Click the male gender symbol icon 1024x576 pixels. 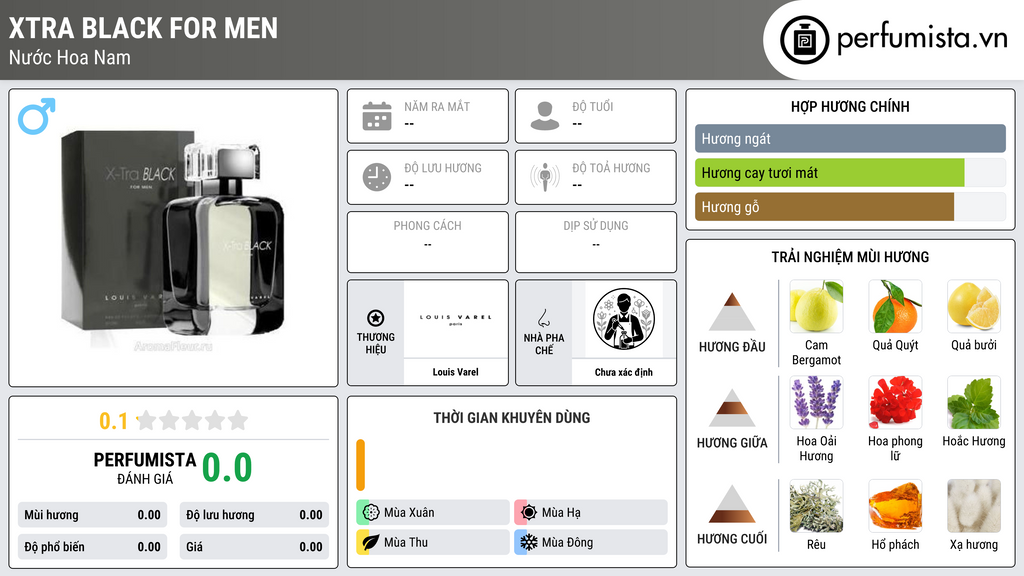click(37, 116)
